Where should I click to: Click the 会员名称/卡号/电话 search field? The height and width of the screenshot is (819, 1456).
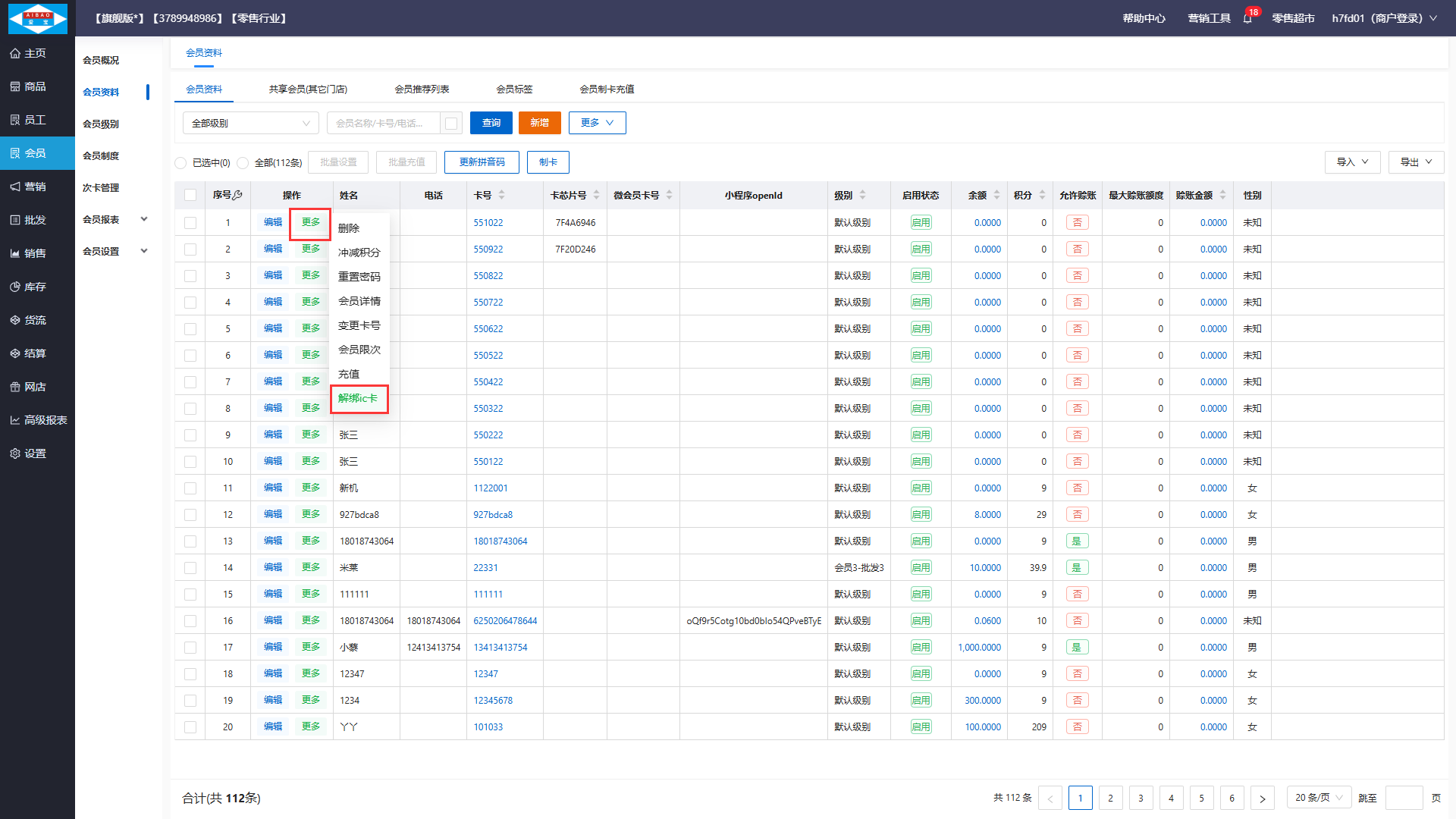tap(383, 123)
